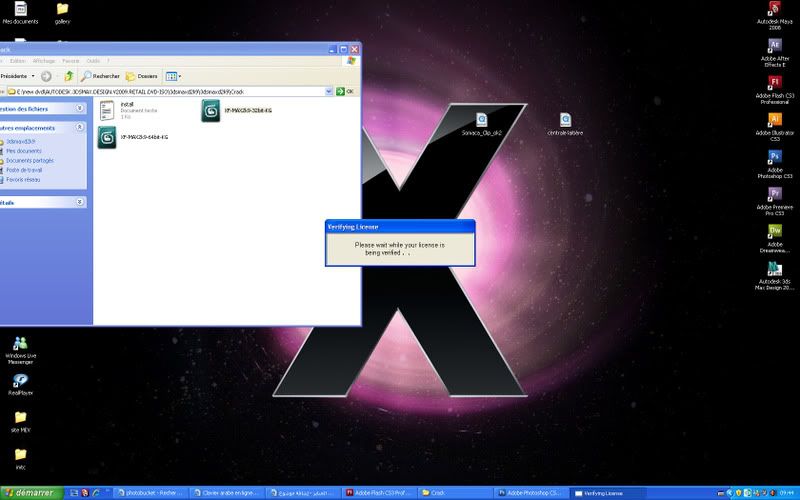
Task: Collapse the Autres emplacements panel
Action: point(80,127)
